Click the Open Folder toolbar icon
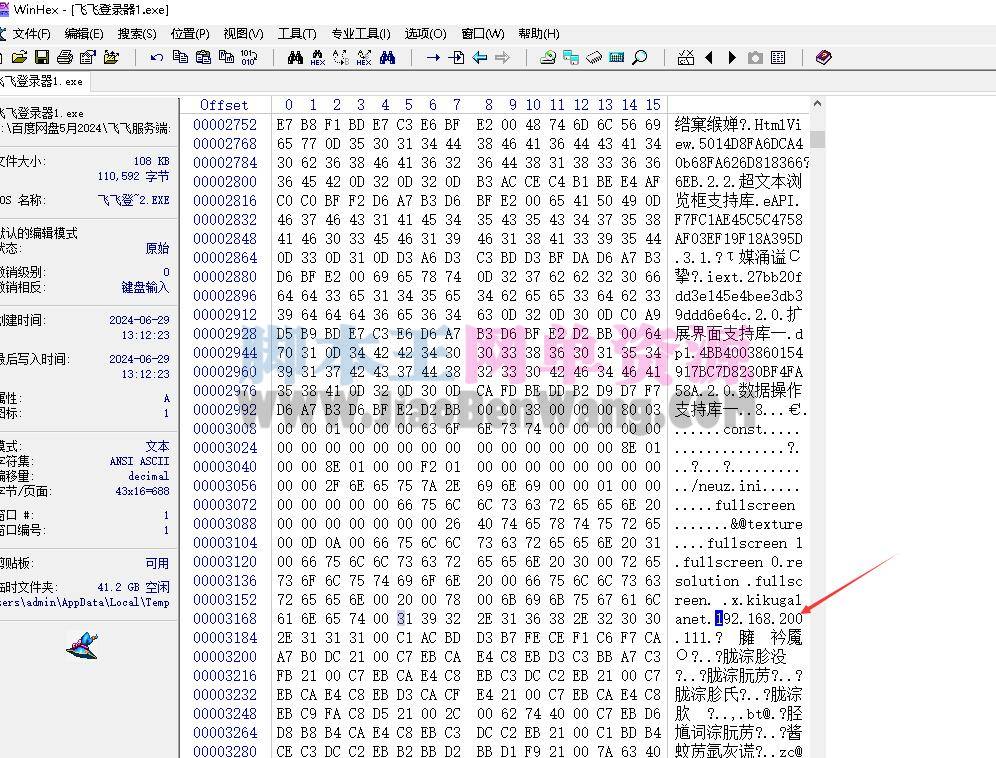This screenshot has height=758, width=996. coord(111,58)
